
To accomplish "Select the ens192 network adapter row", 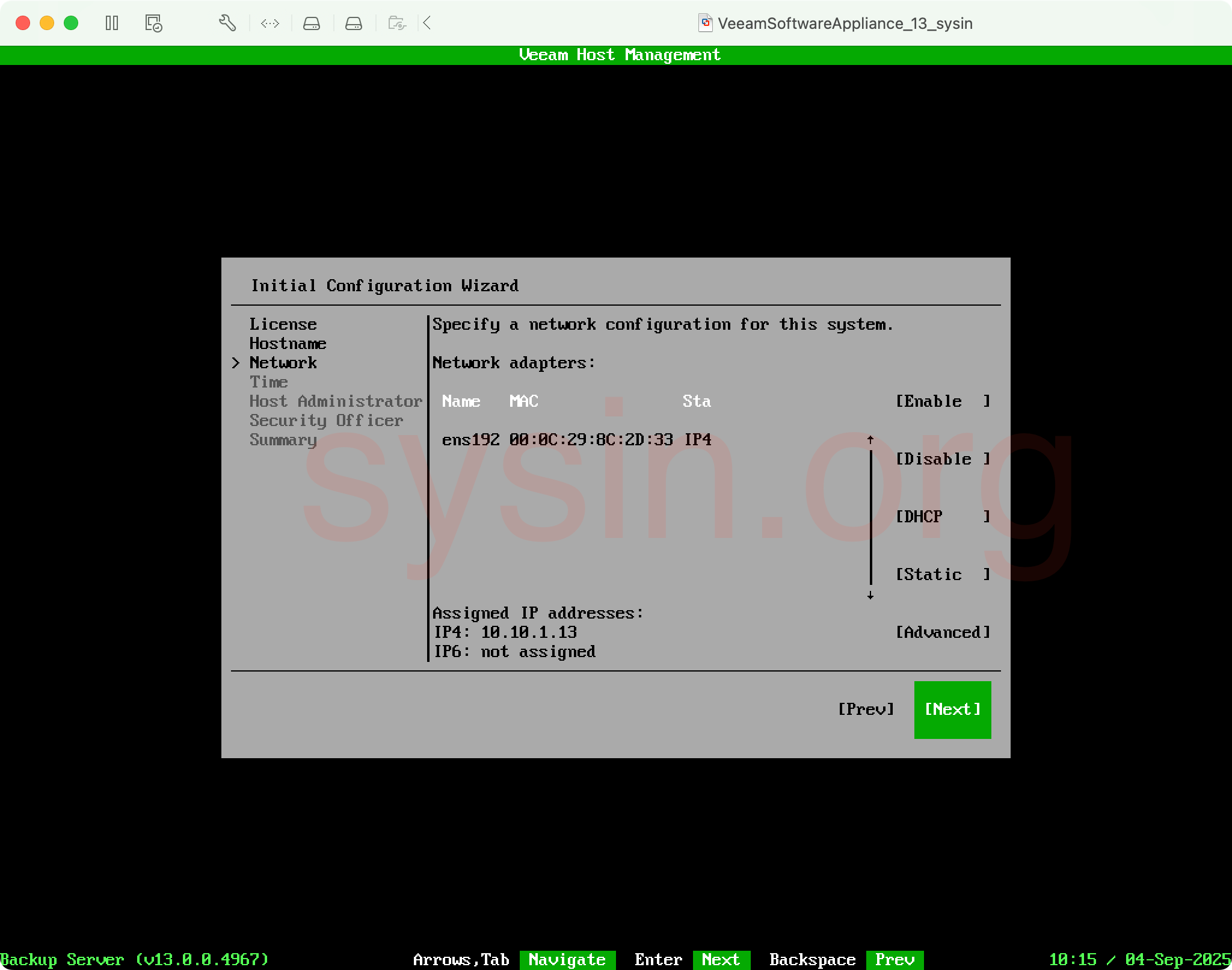I will (576, 440).
